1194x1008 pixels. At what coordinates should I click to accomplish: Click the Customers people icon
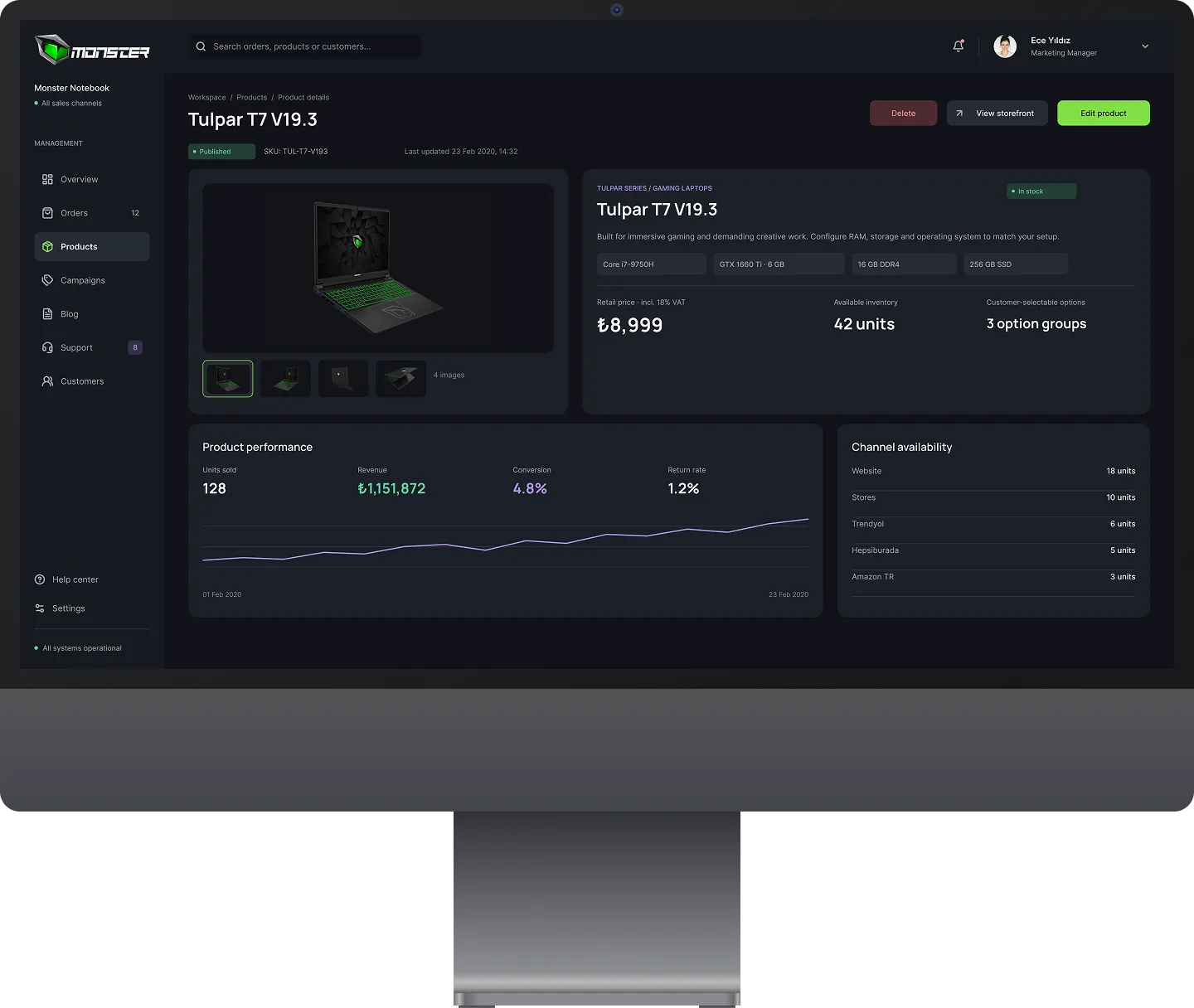pos(47,381)
